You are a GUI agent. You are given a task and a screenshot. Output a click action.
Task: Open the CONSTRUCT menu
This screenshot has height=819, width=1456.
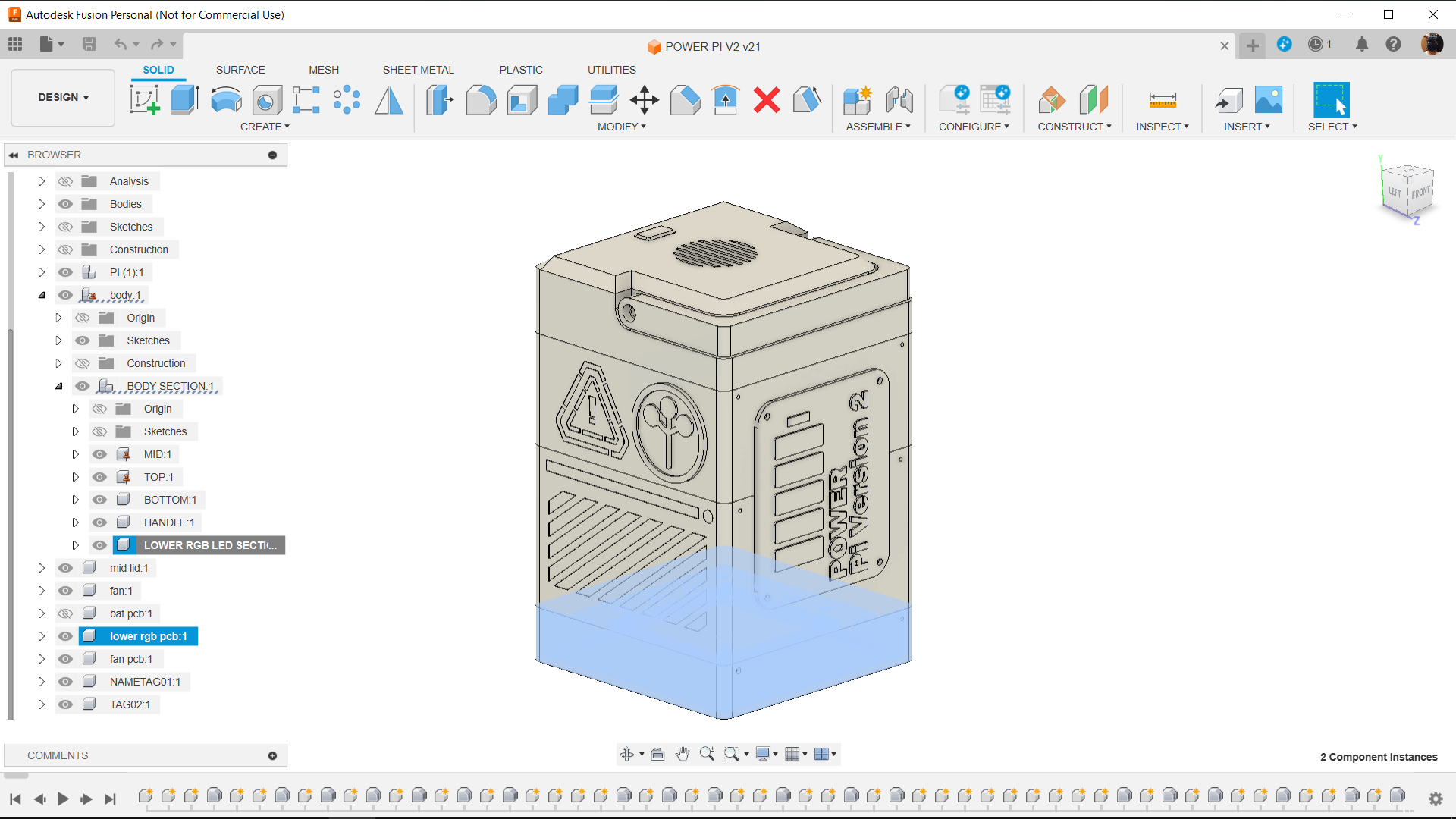[1075, 127]
